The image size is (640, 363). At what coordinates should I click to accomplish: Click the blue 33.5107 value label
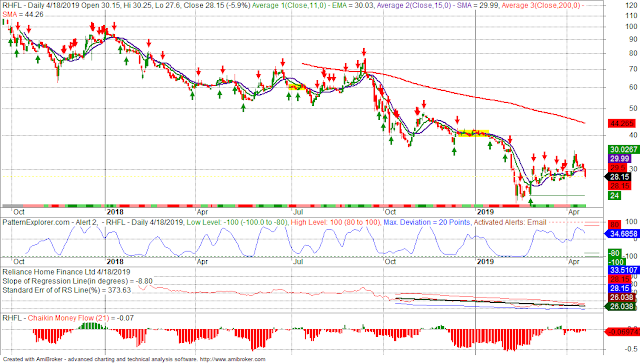pyautogui.click(x=623, y=270)
